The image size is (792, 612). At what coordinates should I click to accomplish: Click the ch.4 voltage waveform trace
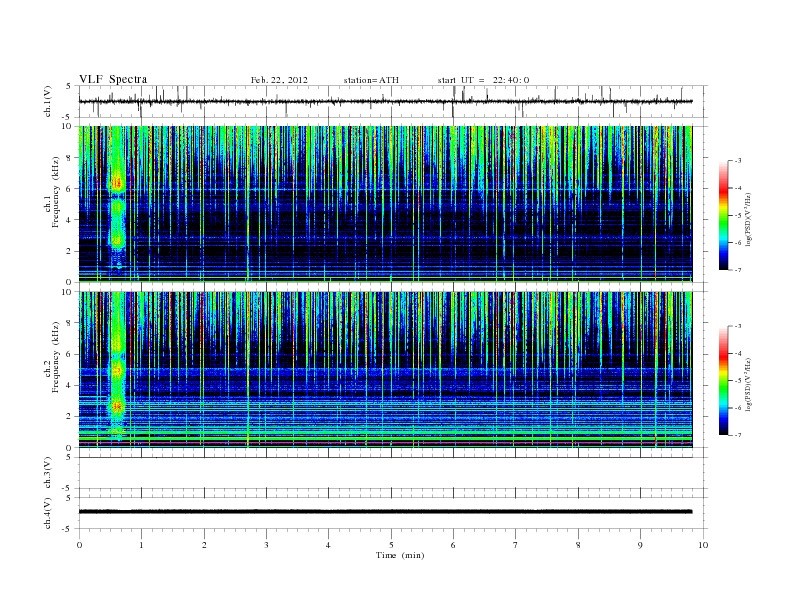tap(385, 512)
